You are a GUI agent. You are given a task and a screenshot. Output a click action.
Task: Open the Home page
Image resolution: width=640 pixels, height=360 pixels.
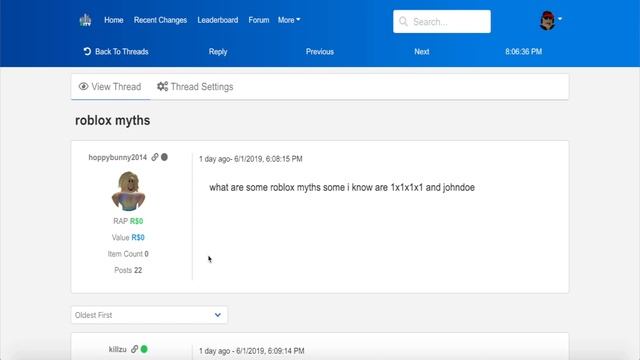(113, 20)
